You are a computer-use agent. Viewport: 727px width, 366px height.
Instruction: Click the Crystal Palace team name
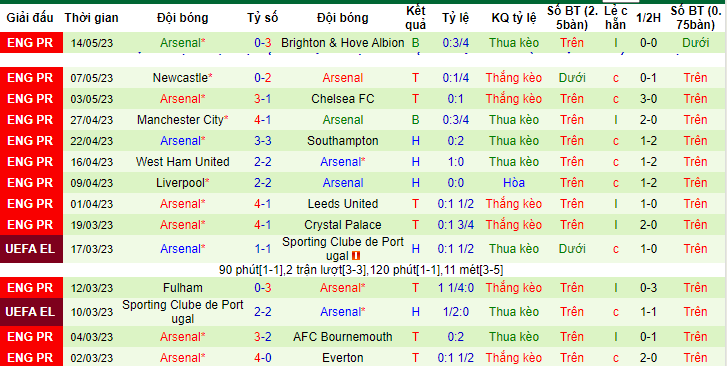coord(343,225)
